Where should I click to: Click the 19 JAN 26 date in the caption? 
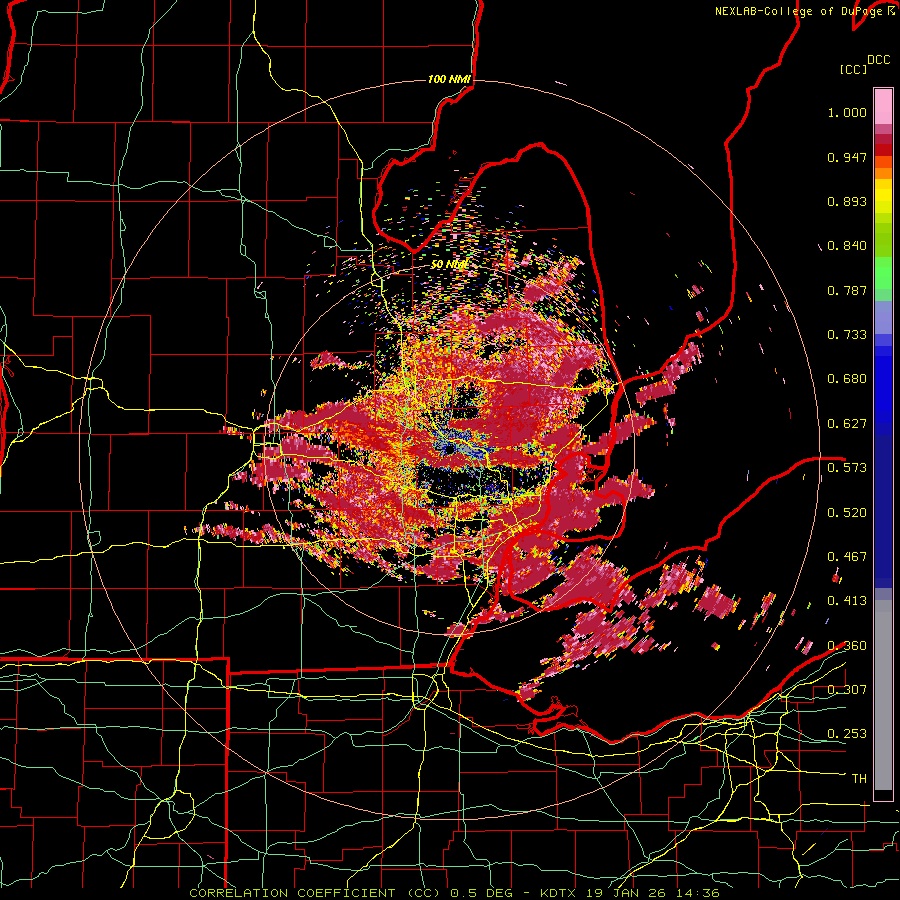tap(627, 893)
